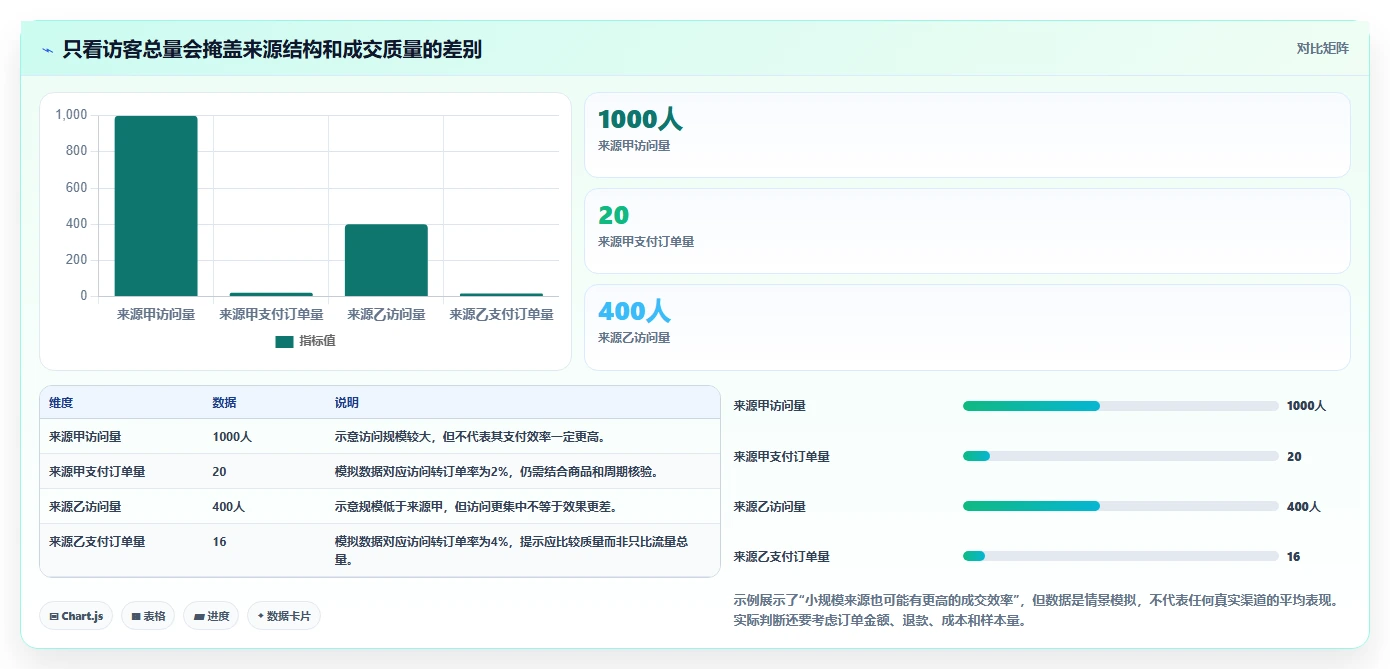Viewport: 1390px width, 669px height.
Task: Click the lightning icon beside the title
Action: pos(48,49)
